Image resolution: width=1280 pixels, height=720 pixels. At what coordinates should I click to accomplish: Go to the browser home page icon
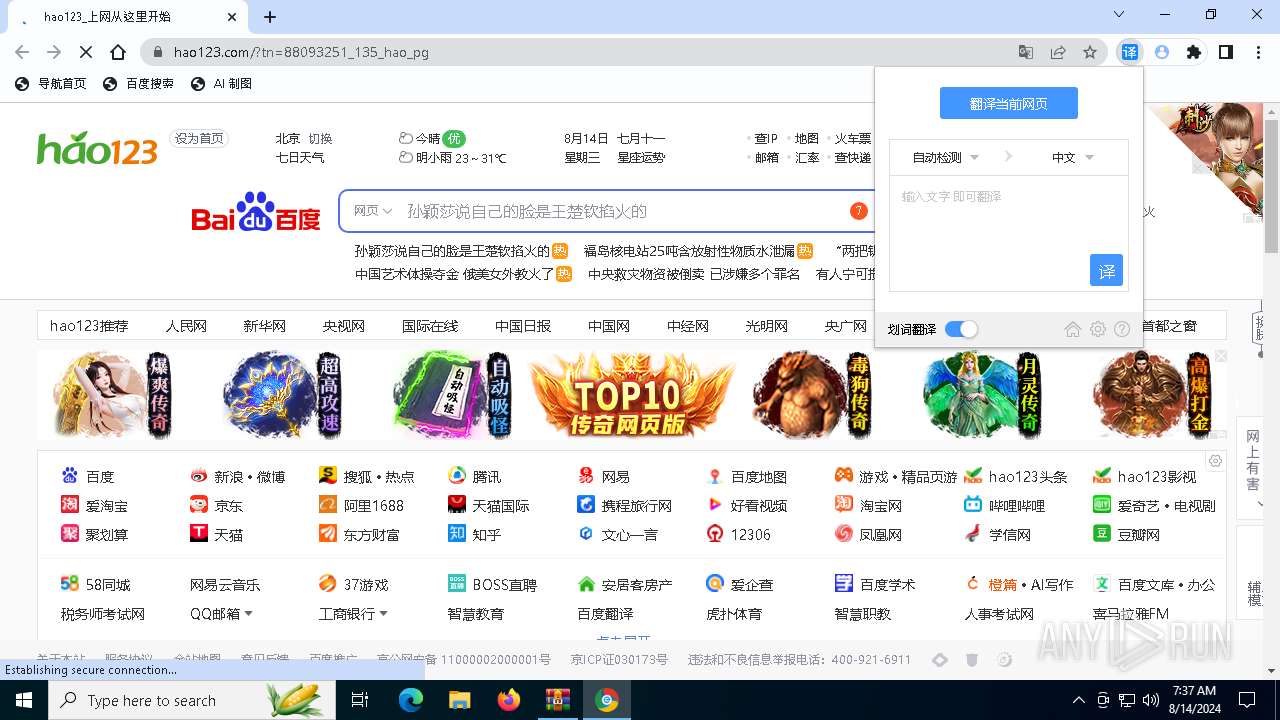click(118, 52)
